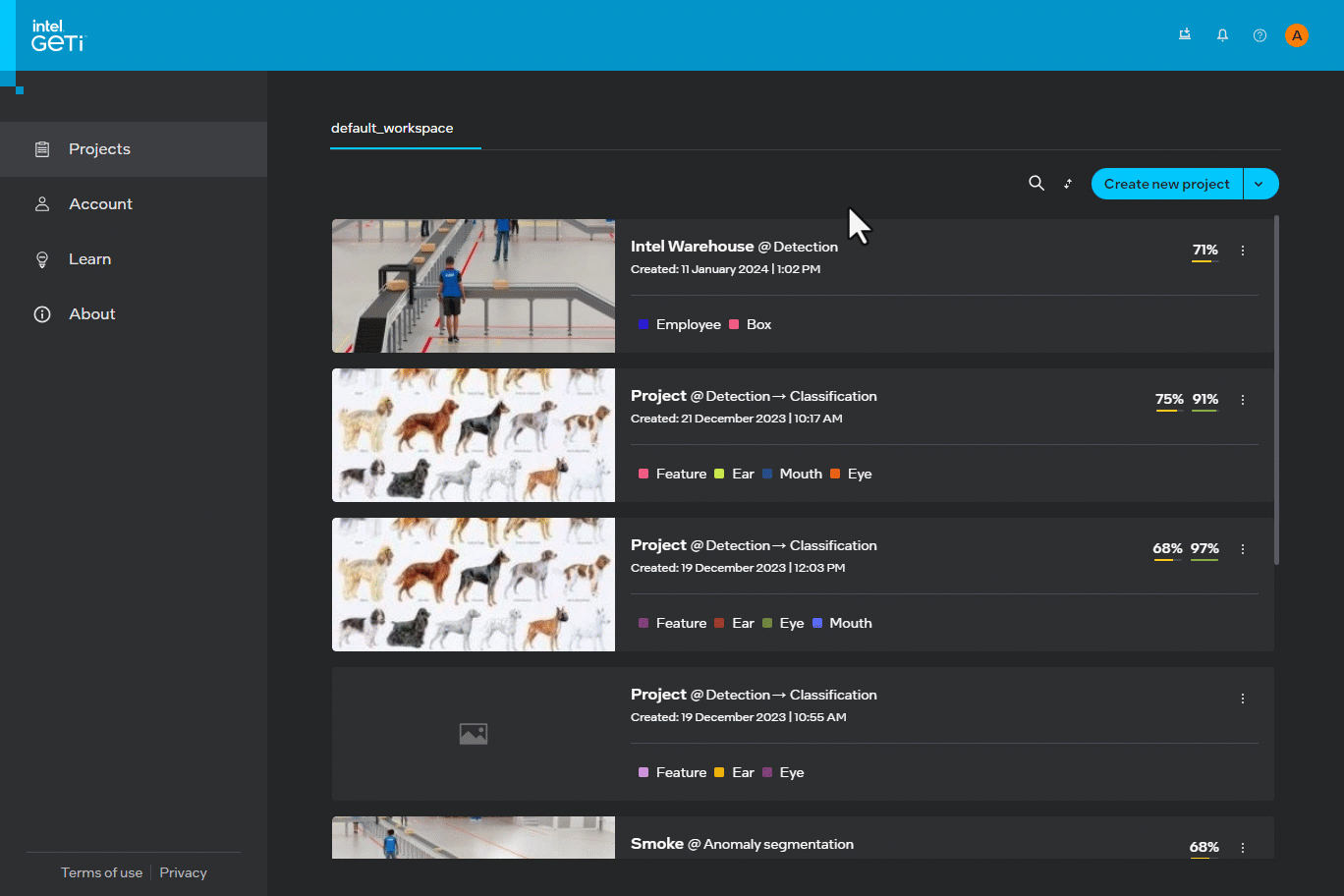Open the Privacy link

pyautogui.click(x=183, y=872)
